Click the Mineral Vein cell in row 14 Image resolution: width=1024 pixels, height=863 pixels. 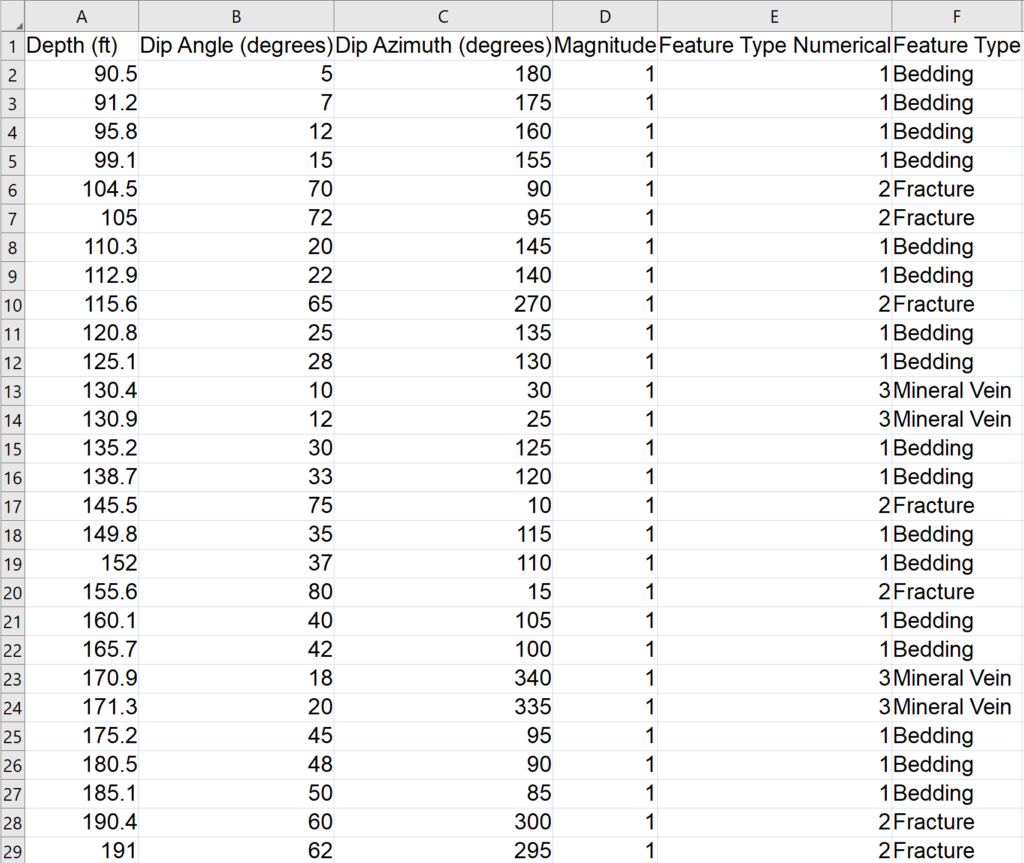pyautogui.click(x=952, y=419)
